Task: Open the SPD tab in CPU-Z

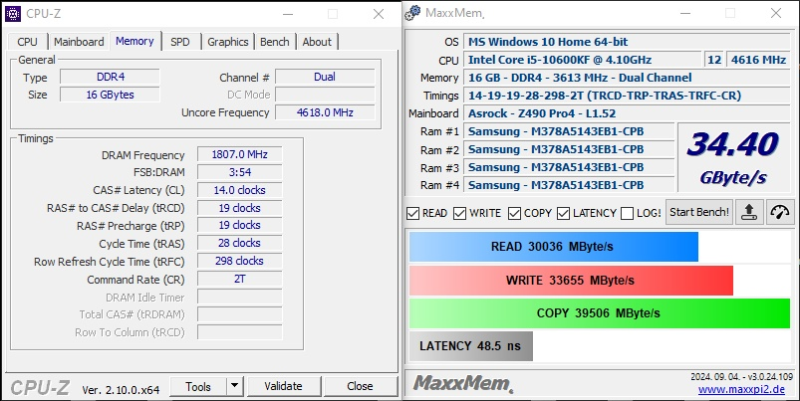Action: (180, 42)
